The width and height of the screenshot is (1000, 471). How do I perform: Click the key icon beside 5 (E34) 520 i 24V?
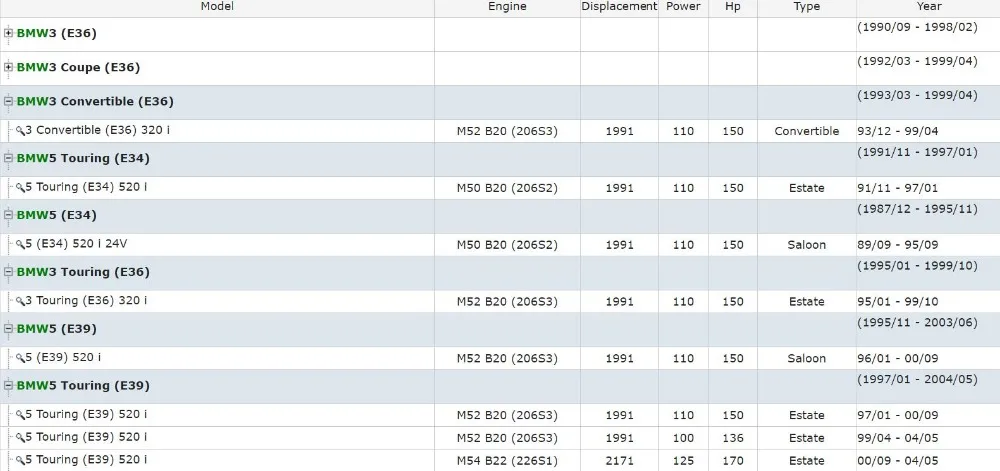(20, 244)
